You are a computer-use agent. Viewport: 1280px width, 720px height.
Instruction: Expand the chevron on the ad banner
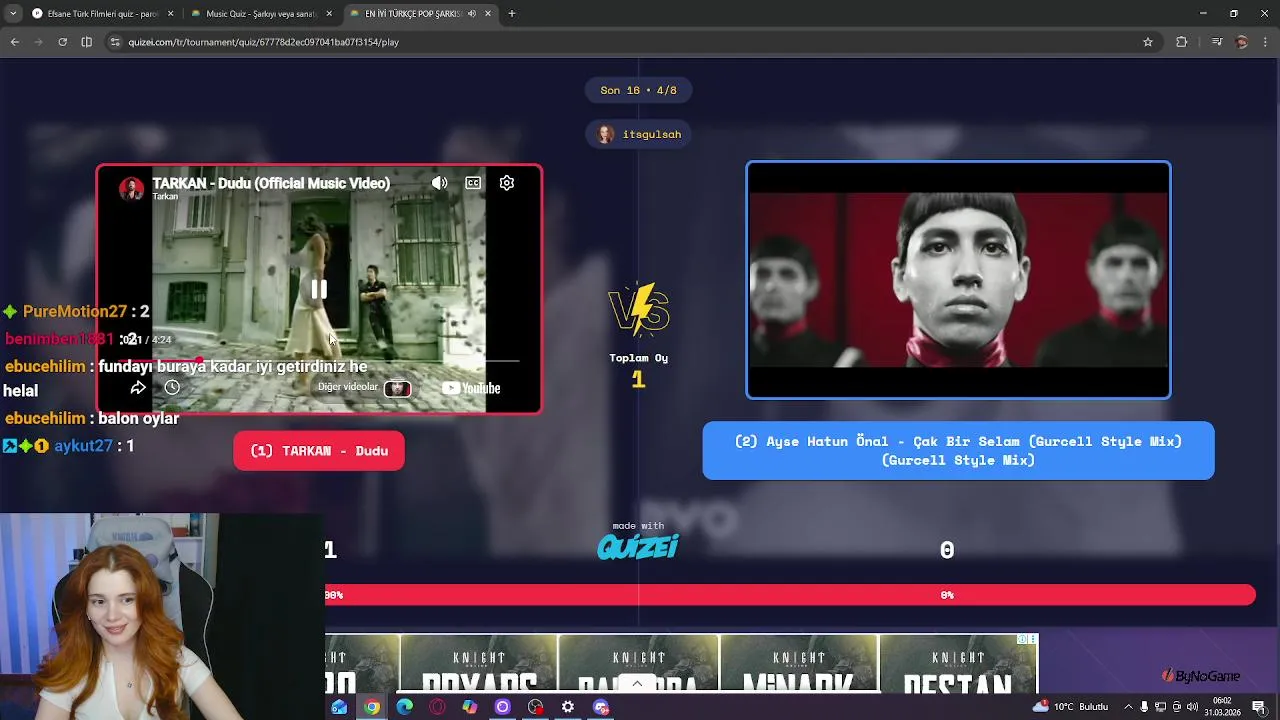[637, 684]
